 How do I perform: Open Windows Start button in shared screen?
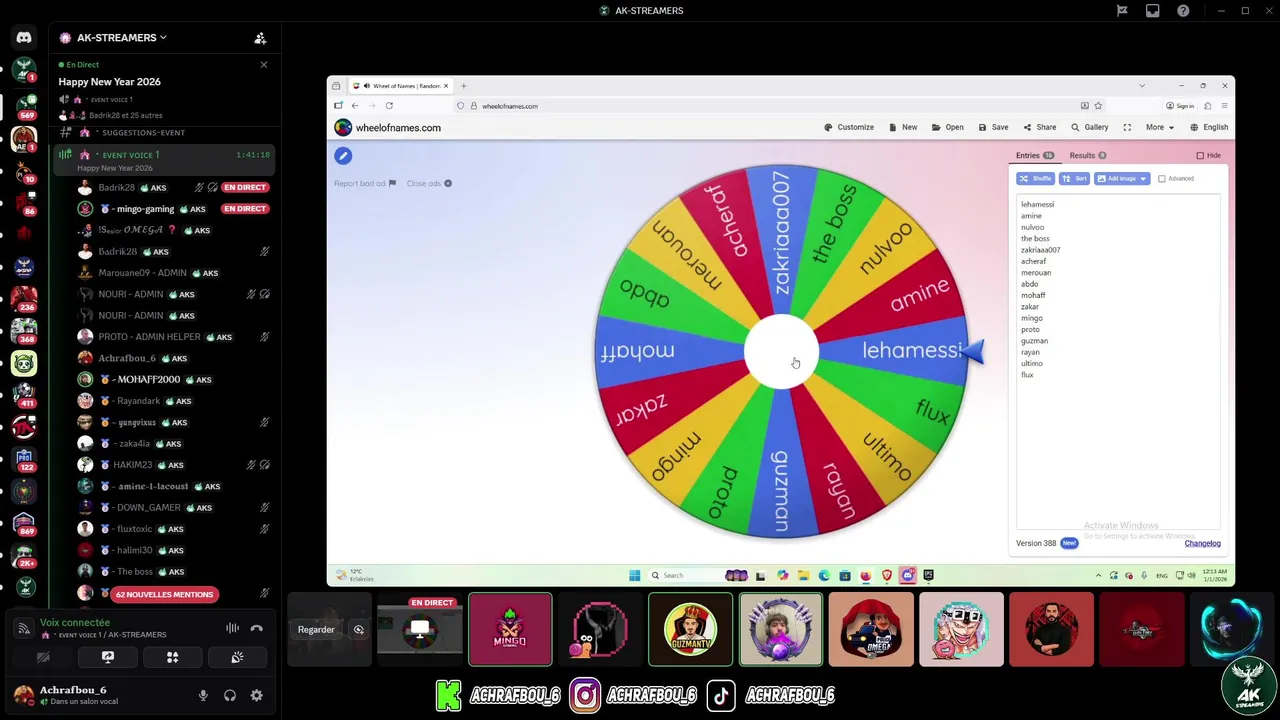click(x=634, y=575)
